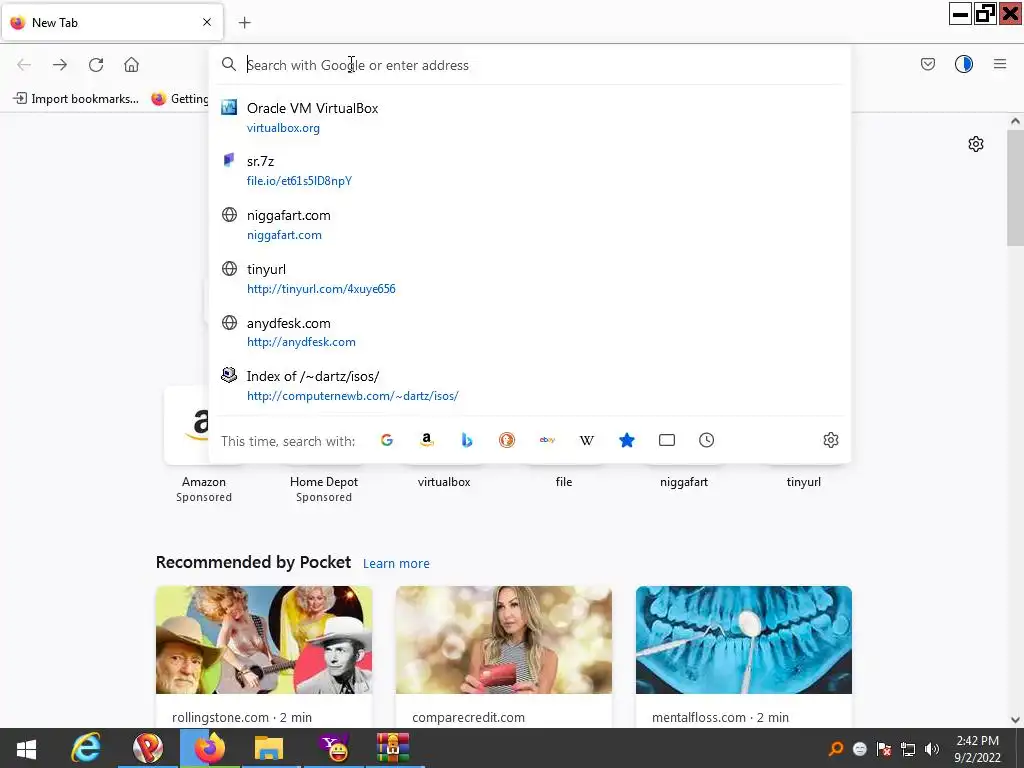This screenshot has height=768, width=1024.
Task: Open the Firefox hamburger application menu
Action: [x=999, y=64]
